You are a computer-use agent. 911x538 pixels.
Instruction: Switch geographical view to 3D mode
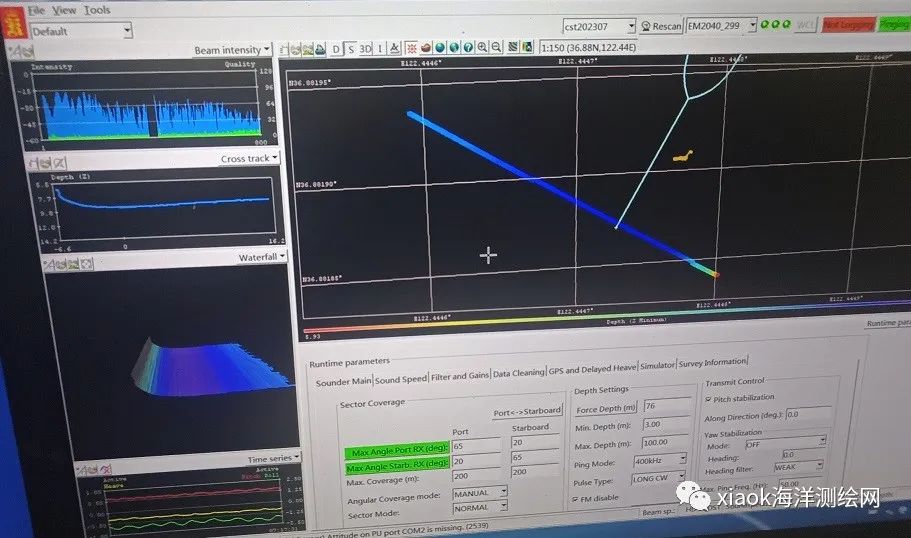coord(365,48)
